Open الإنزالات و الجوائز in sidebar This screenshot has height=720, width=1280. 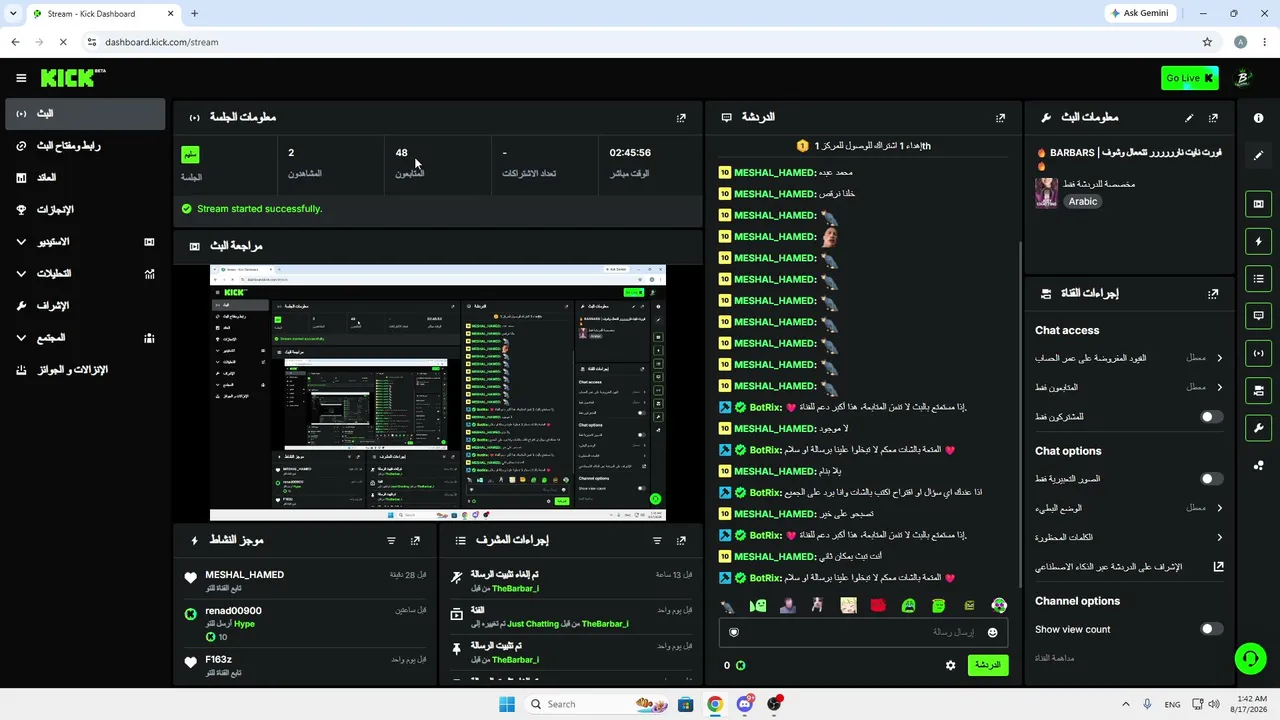pos(85,370)
